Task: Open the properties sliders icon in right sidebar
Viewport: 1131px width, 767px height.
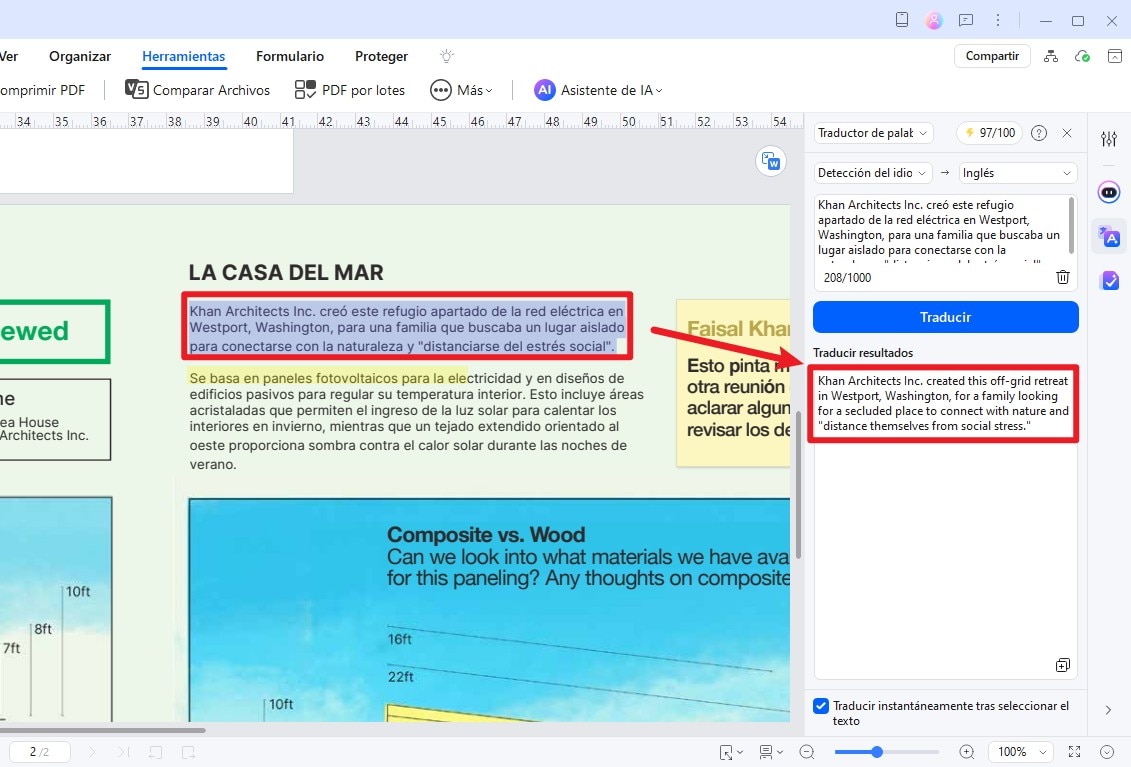Action: (1109, 139)
